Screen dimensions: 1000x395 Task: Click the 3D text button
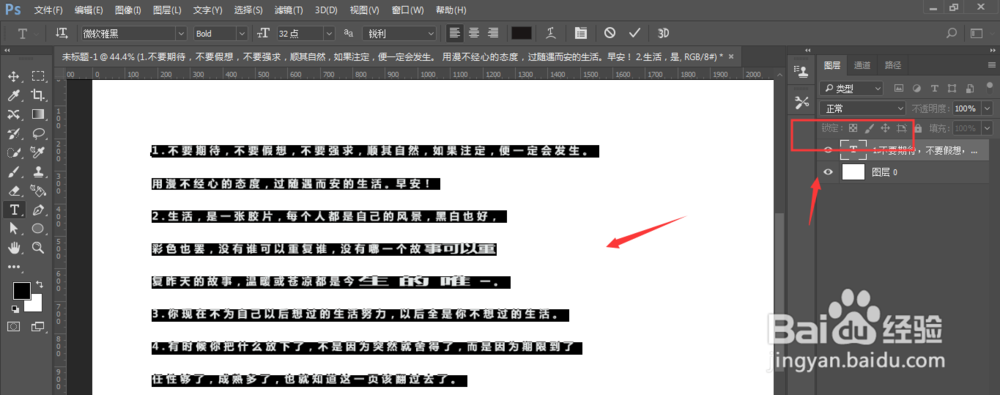point(663,33)
